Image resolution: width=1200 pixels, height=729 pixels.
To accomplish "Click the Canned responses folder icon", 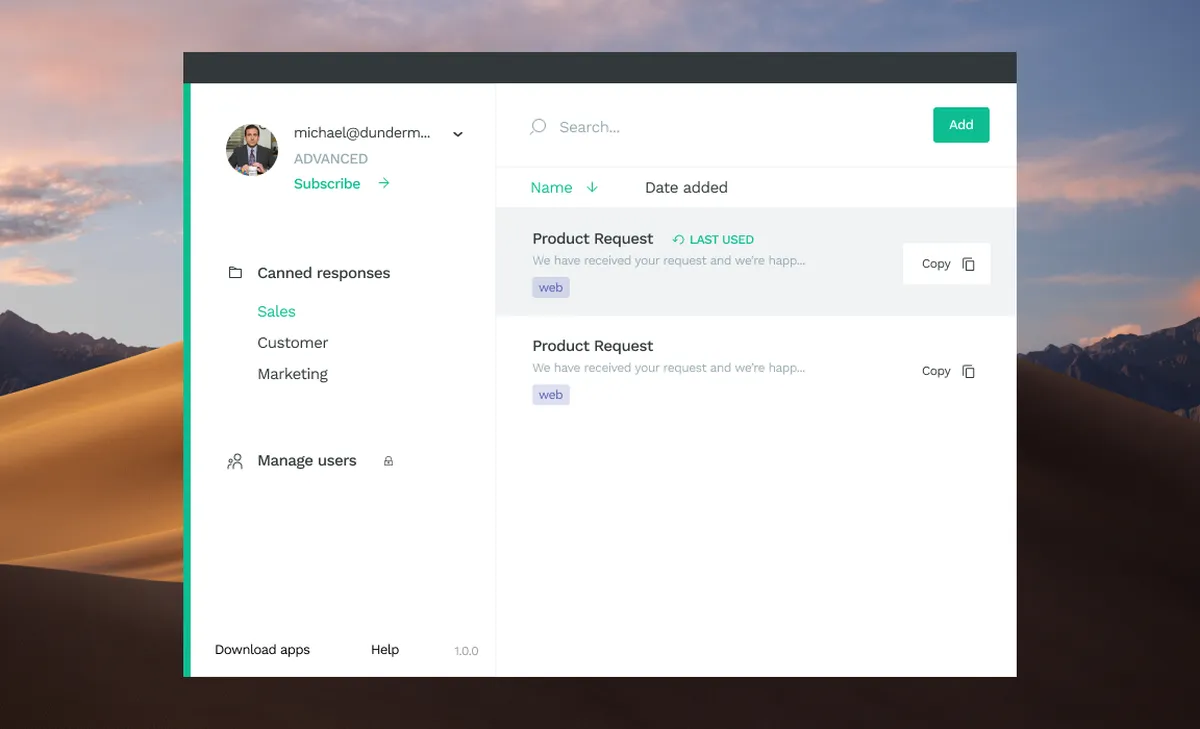I will pos(235,273).
